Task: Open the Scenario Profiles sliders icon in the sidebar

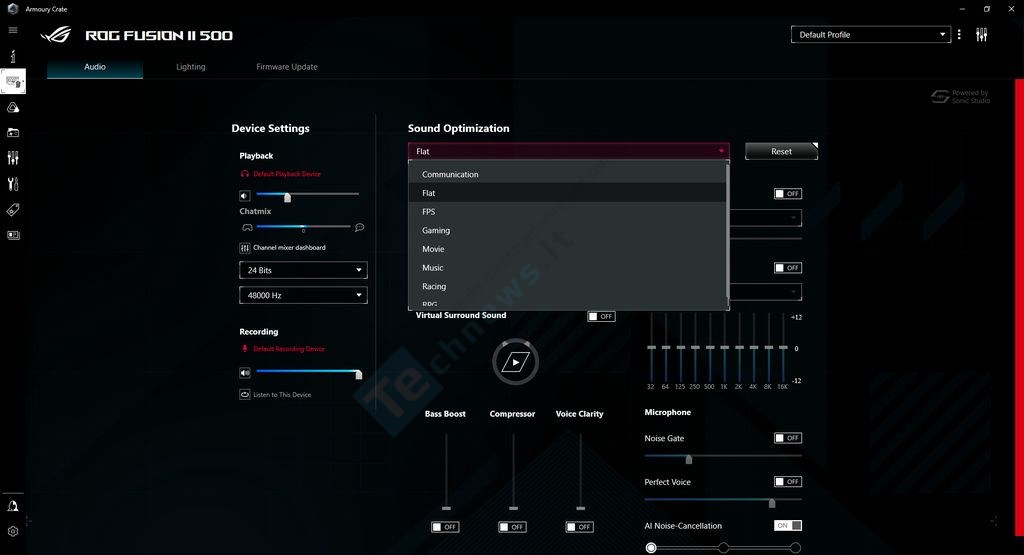Action: click(x=12, y=158)
